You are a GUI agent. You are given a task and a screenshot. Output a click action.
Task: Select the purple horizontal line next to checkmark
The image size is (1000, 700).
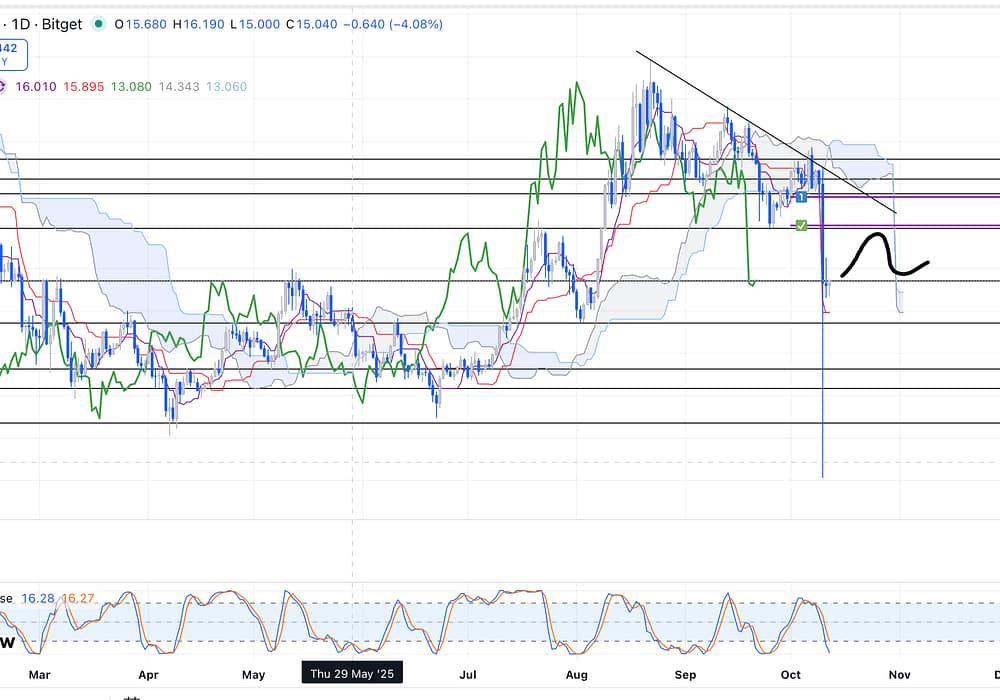click(x=920, y=226)
